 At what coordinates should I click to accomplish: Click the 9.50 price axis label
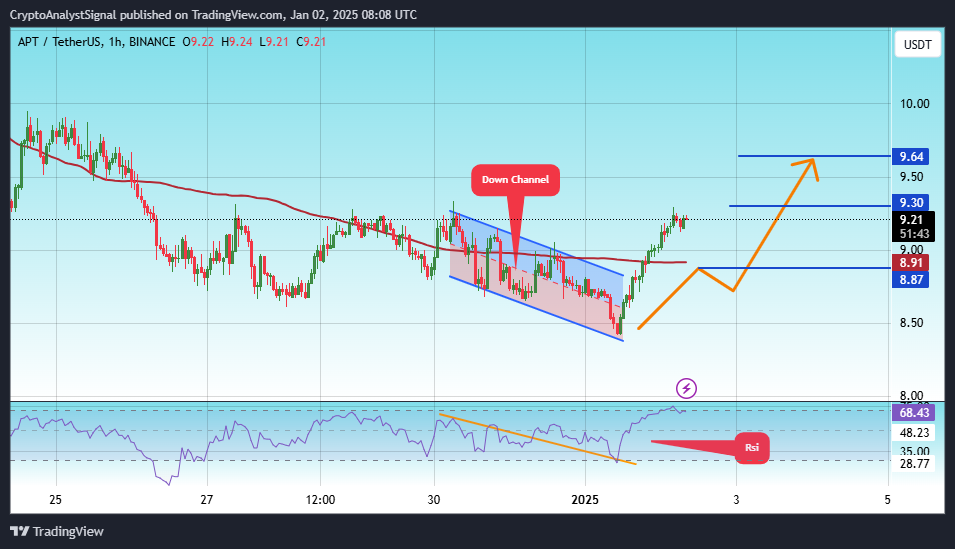(x=911, y=177)
